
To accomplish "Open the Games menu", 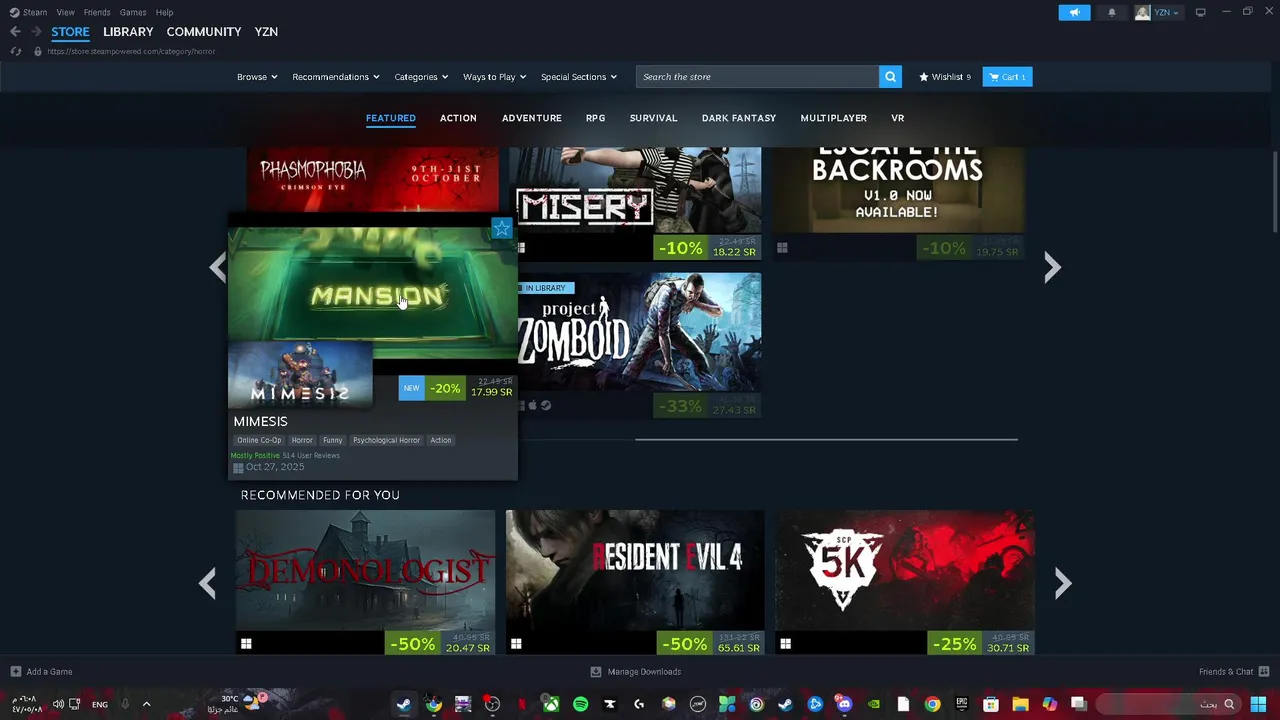I will tap(133, 12).
